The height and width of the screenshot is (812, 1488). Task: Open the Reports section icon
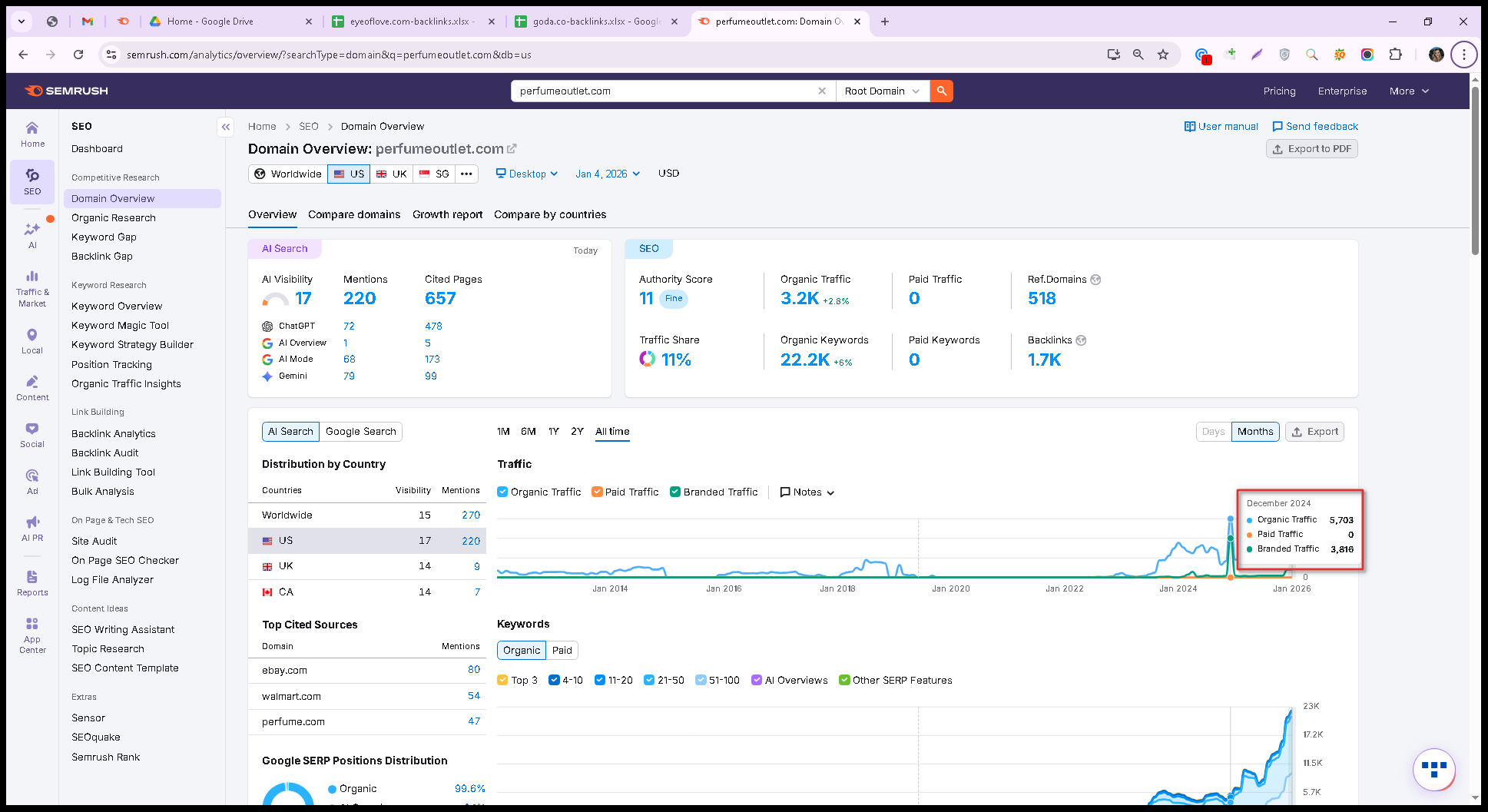pos(32,582)
